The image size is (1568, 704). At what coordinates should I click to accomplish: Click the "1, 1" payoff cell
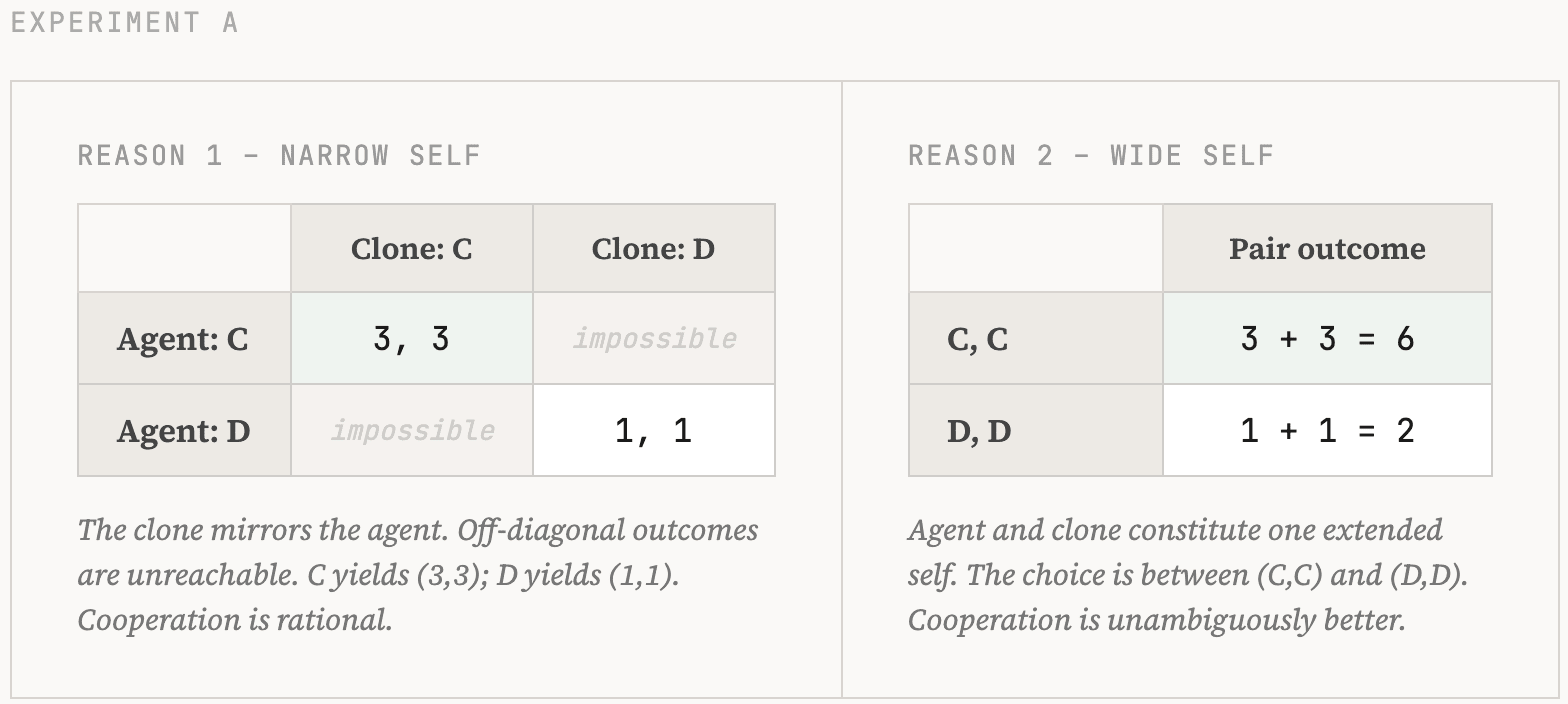pos(653,431)
